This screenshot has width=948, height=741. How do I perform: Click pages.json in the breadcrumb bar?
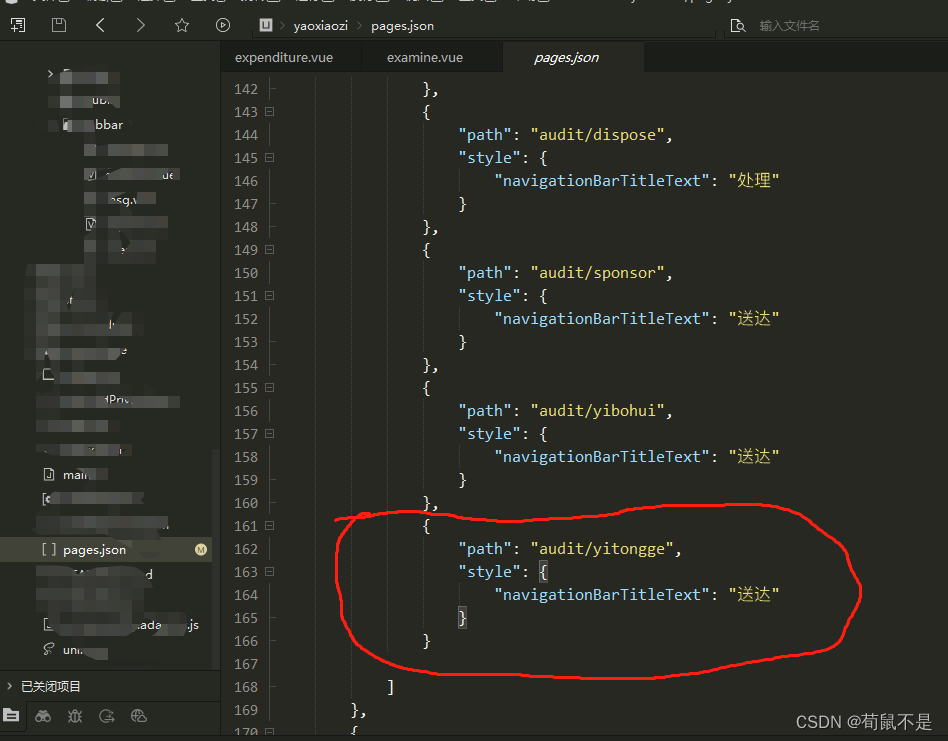(402, 26)
